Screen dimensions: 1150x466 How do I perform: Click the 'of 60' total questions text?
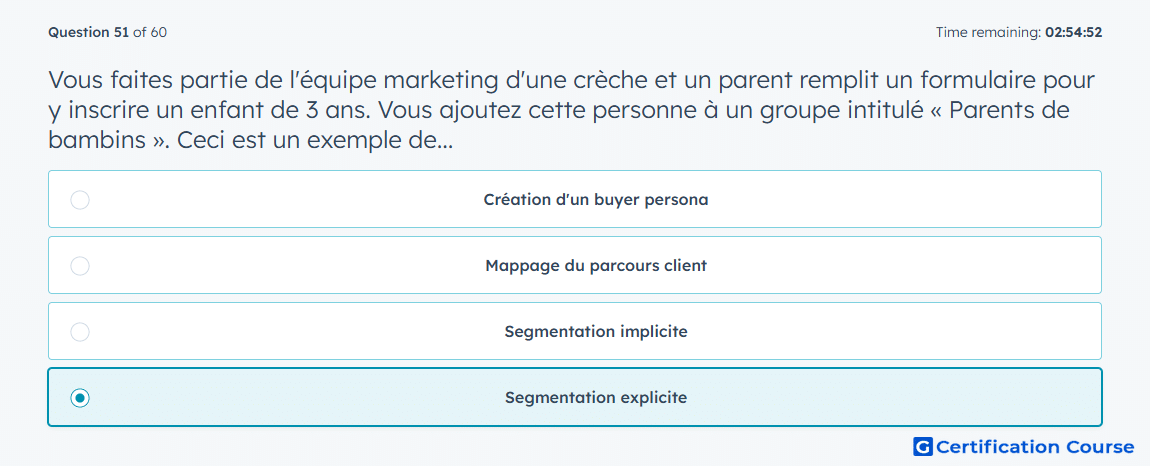point(150,32)
